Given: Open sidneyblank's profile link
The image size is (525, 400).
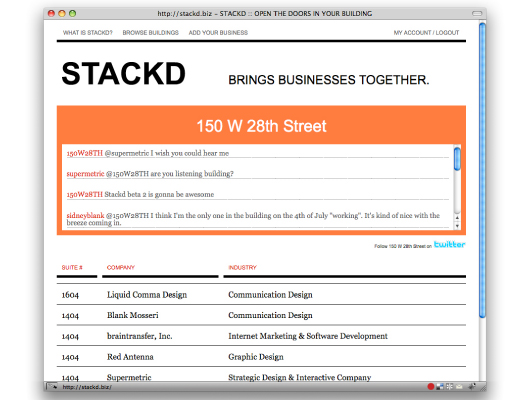Looking at the screenshot, I should (85, 215).
